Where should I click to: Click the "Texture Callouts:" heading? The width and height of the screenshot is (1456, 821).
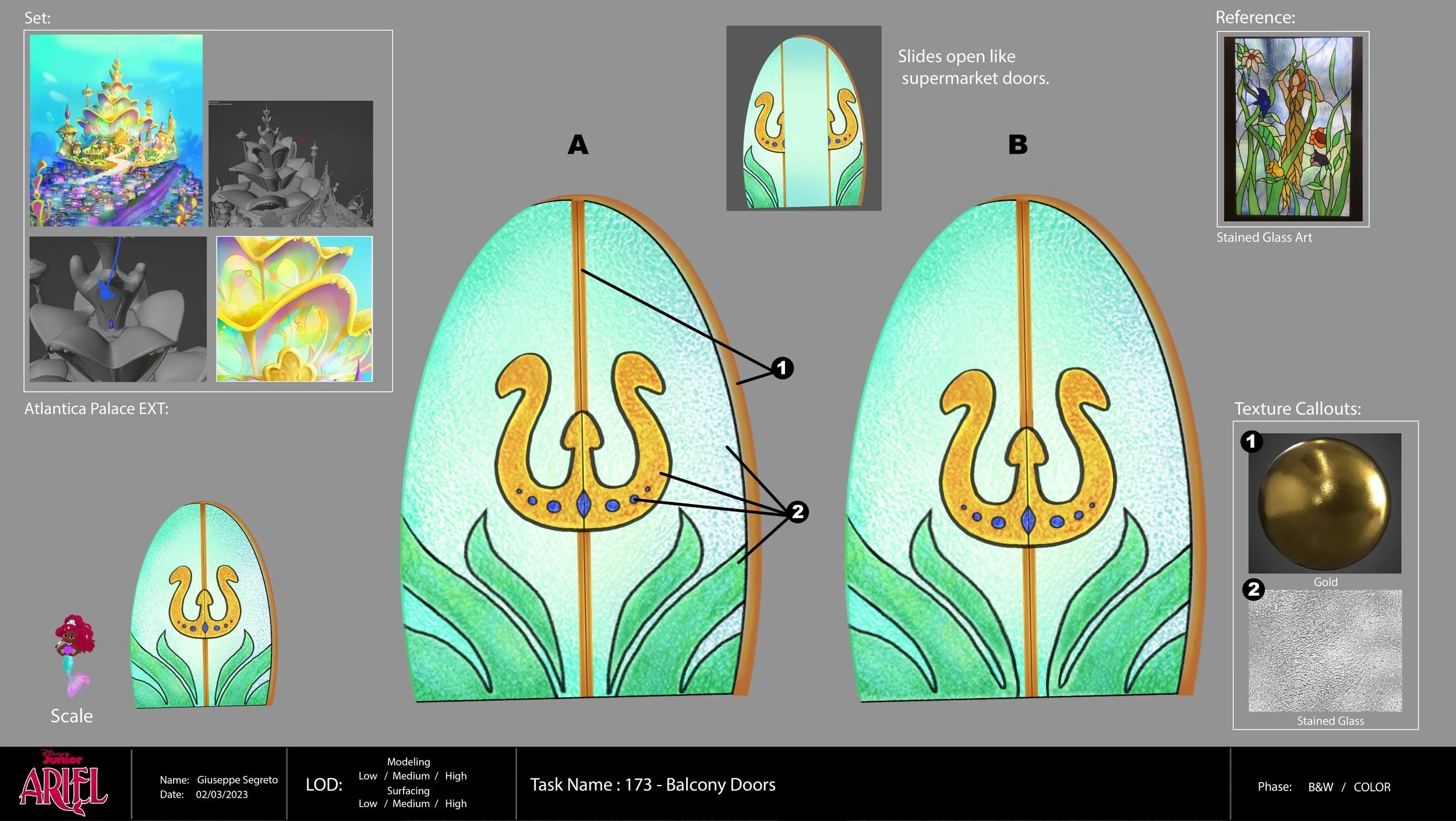(1298, 409)
